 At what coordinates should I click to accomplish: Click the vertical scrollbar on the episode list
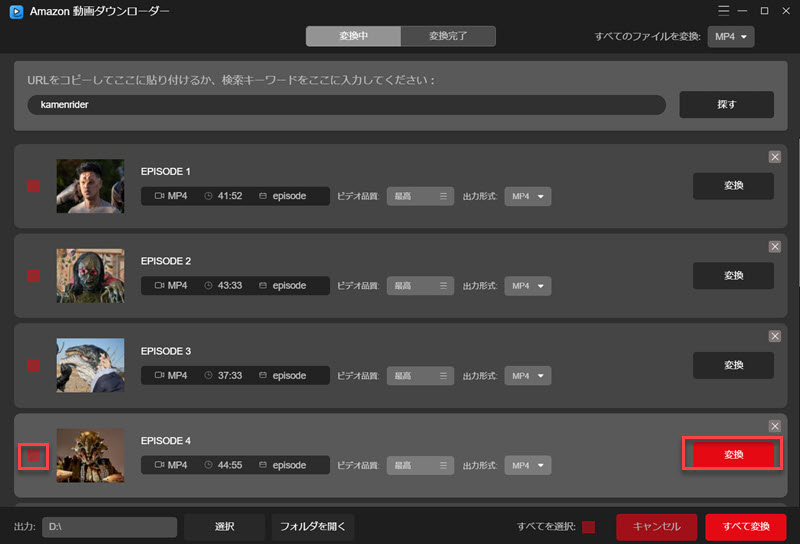[798, 212]
